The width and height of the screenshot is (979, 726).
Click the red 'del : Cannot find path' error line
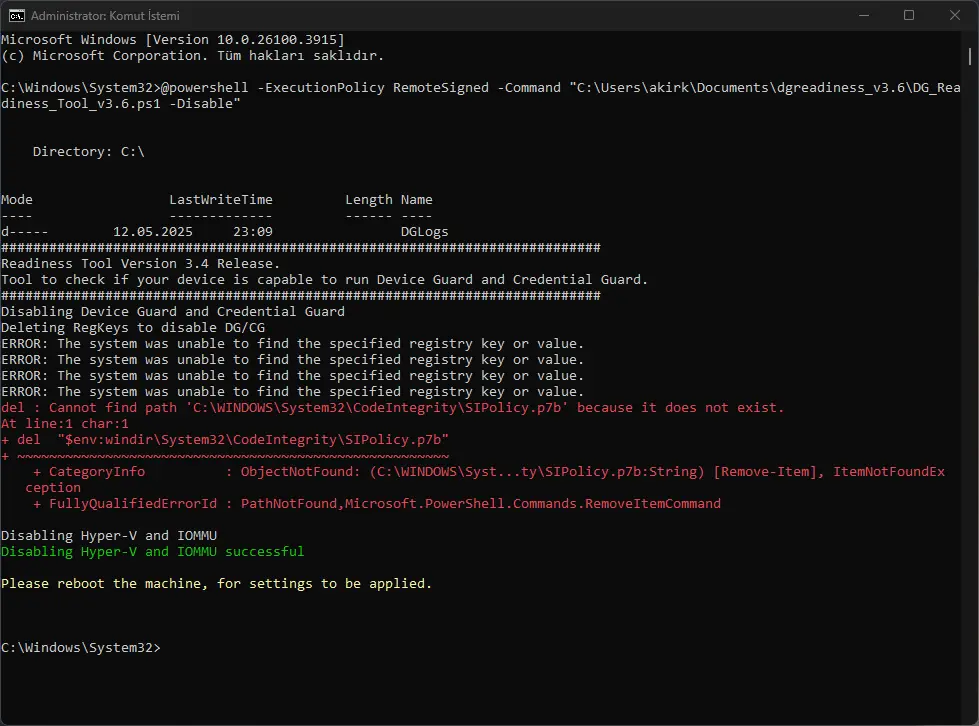pos(393,408)
